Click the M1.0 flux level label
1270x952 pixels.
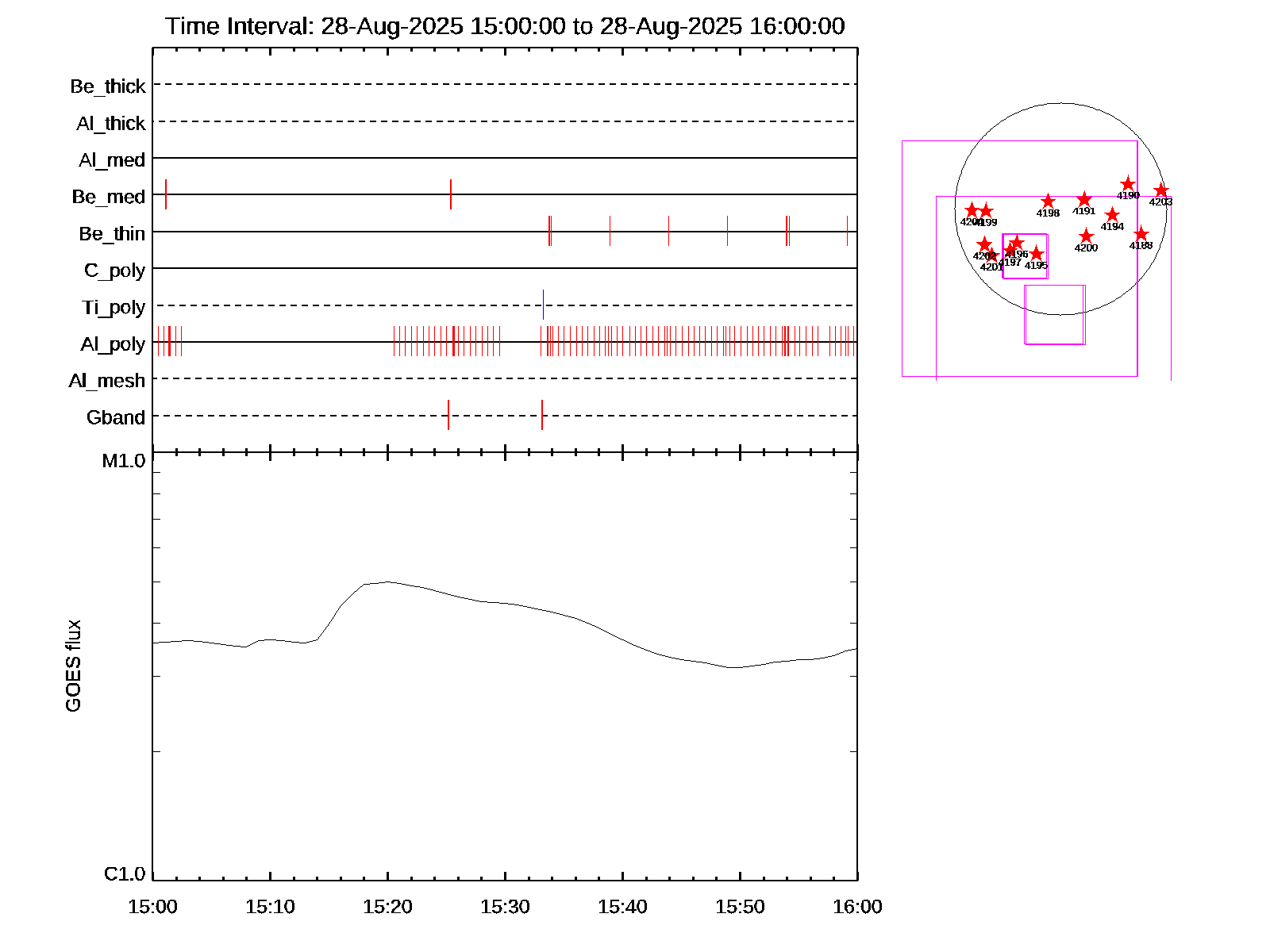click(x=124, y=461)
